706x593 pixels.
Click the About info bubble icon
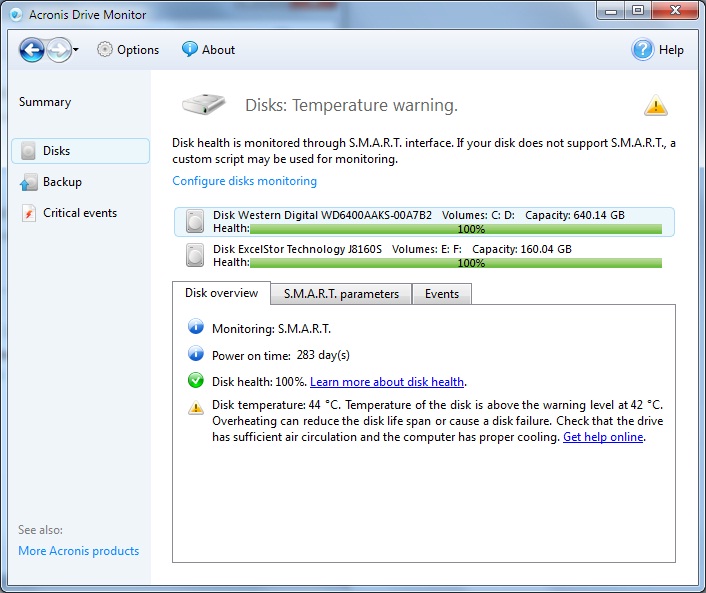(190, 49)
